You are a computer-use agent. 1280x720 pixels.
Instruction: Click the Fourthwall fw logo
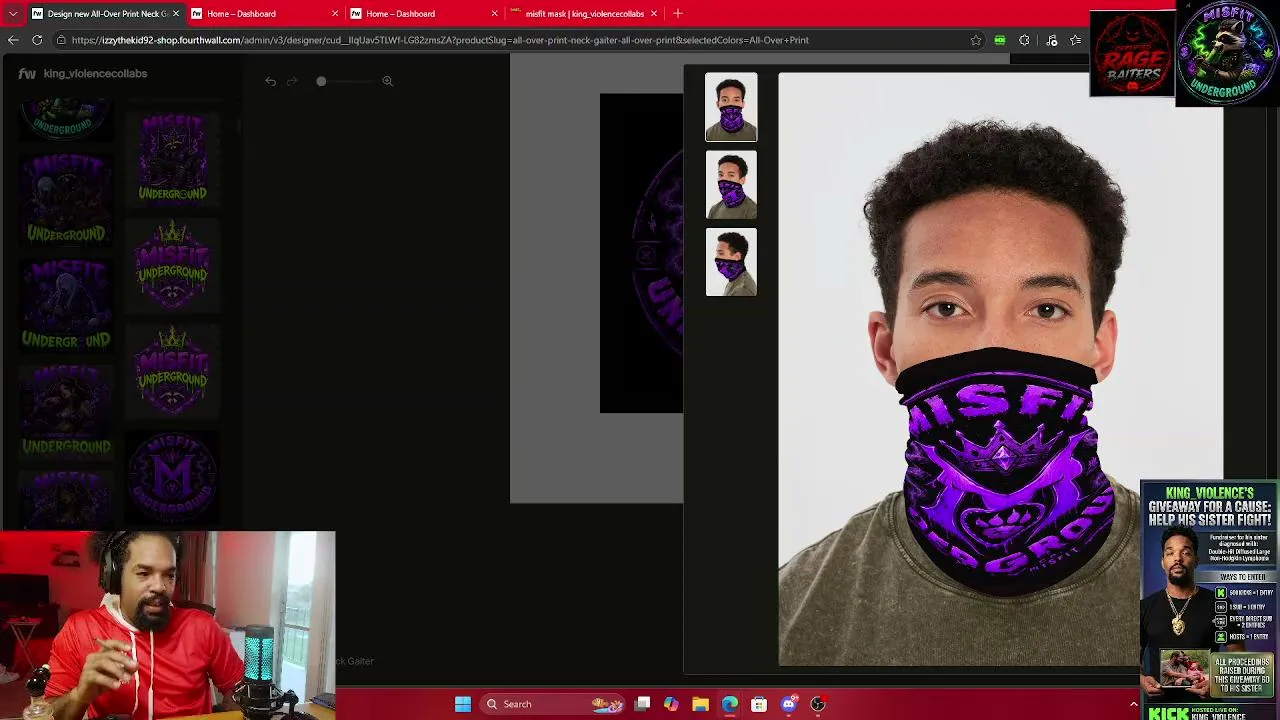point(27,73)
